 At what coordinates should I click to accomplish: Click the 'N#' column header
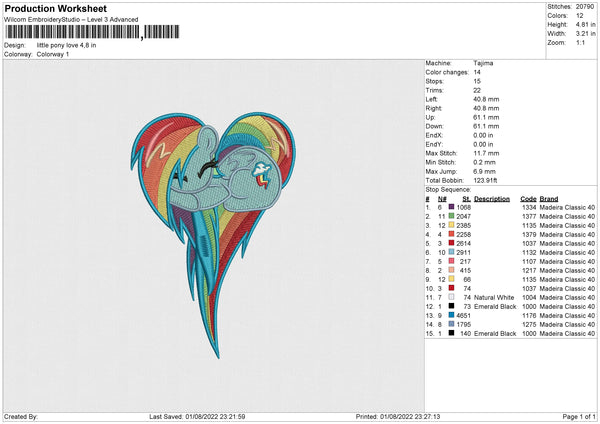442,199
